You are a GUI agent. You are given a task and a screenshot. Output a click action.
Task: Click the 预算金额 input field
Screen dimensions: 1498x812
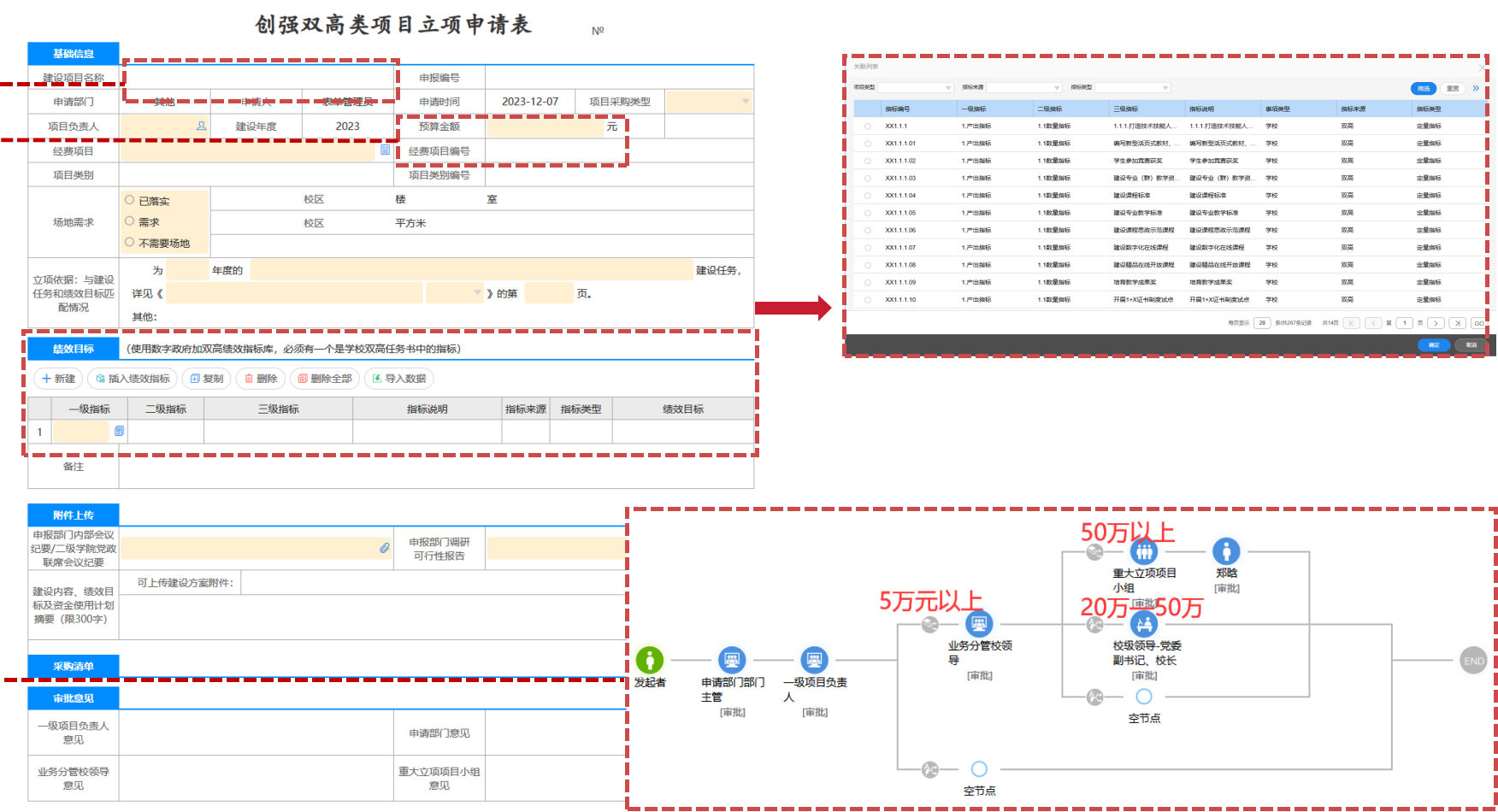[x=545, y=127]
